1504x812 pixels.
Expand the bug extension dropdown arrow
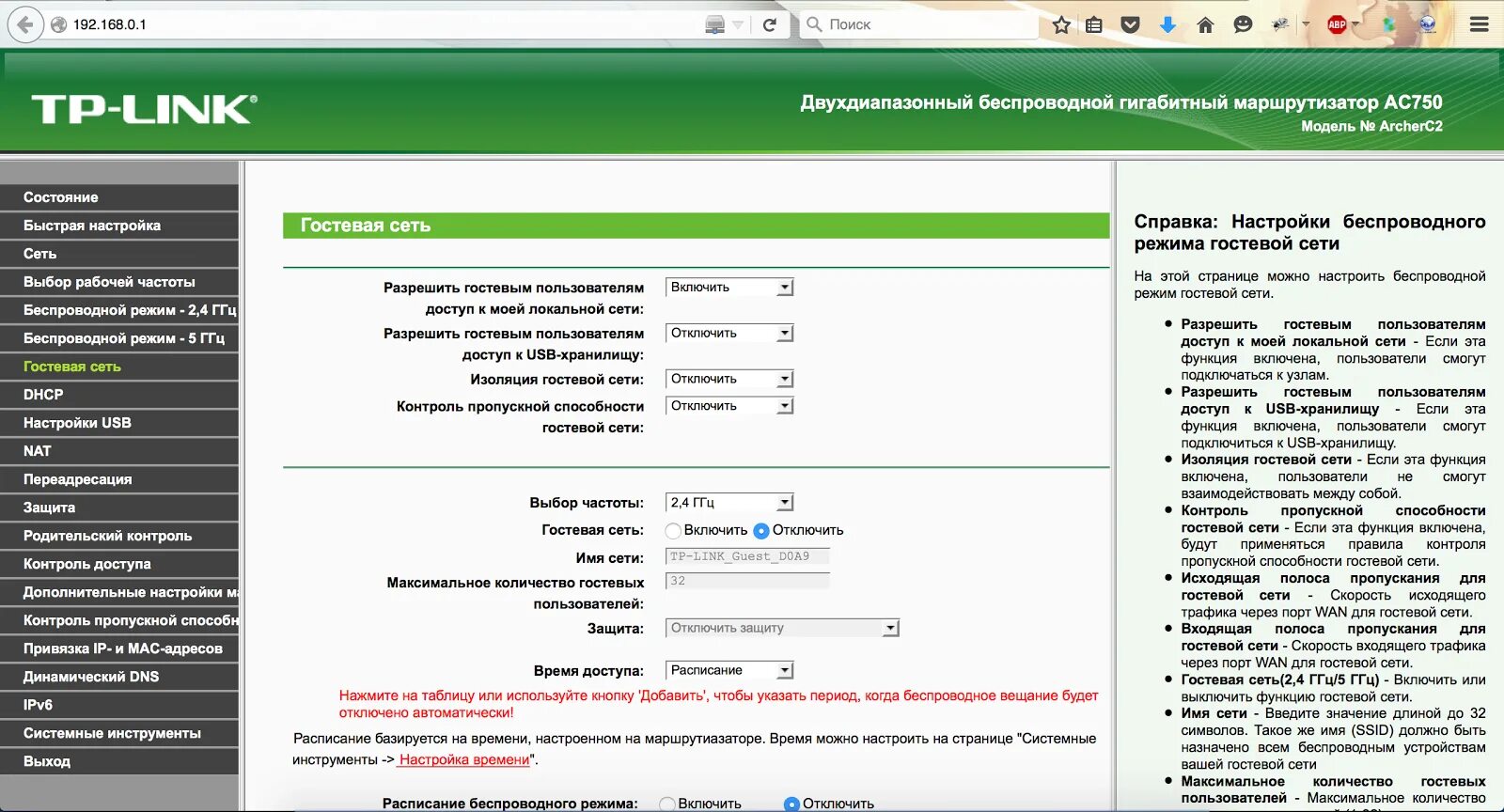pos(1306,25)
